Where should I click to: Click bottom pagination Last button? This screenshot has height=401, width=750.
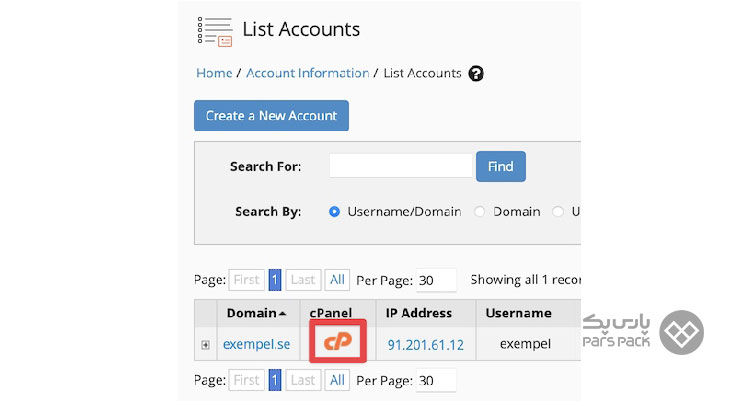pos(303,380)
